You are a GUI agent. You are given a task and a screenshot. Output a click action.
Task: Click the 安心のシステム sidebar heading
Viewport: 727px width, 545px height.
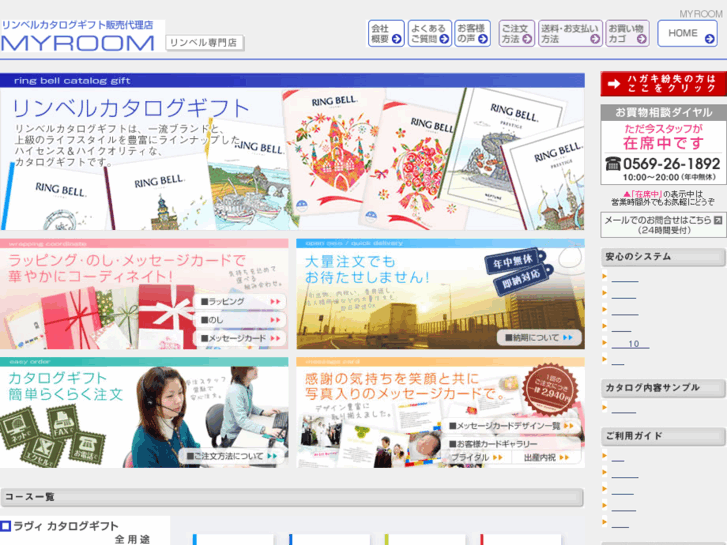(663, 256)
